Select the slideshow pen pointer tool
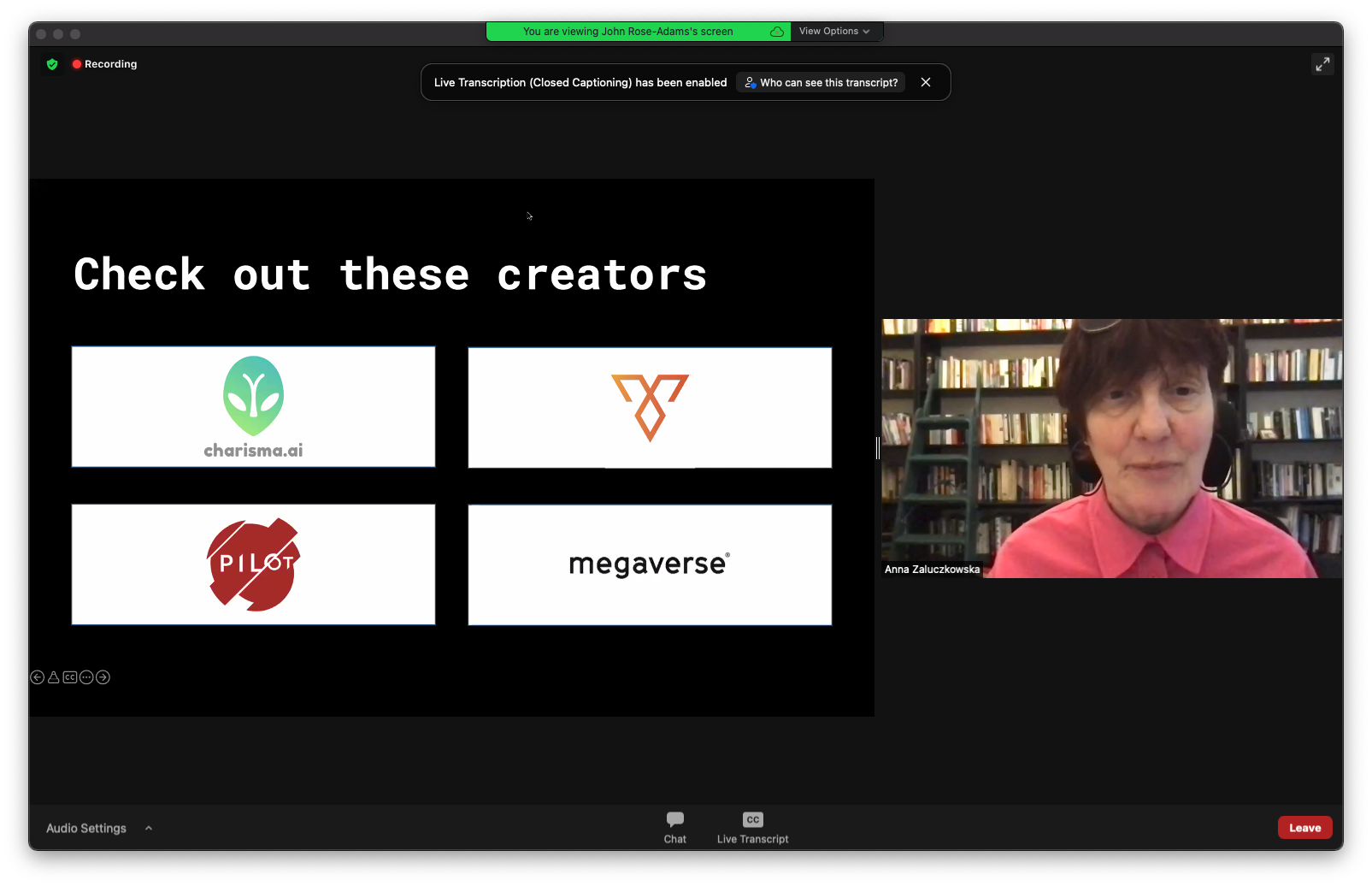The height and width of the screenshot is (886, 1372). coord(54,677)
